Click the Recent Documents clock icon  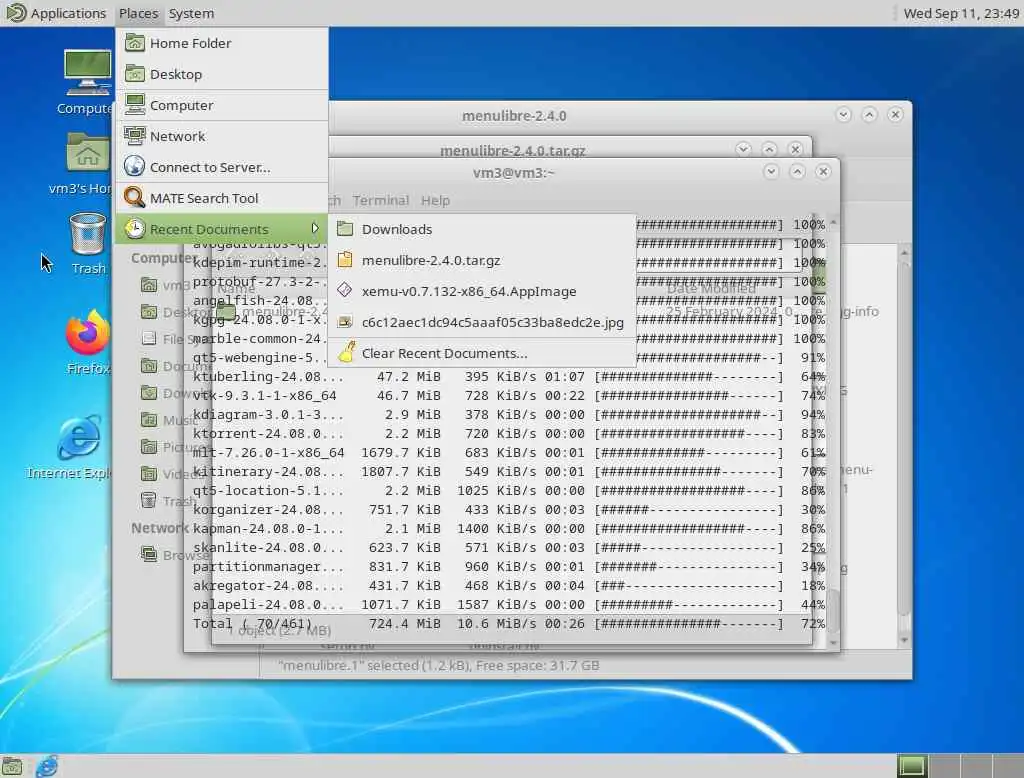tap(135, 229)
